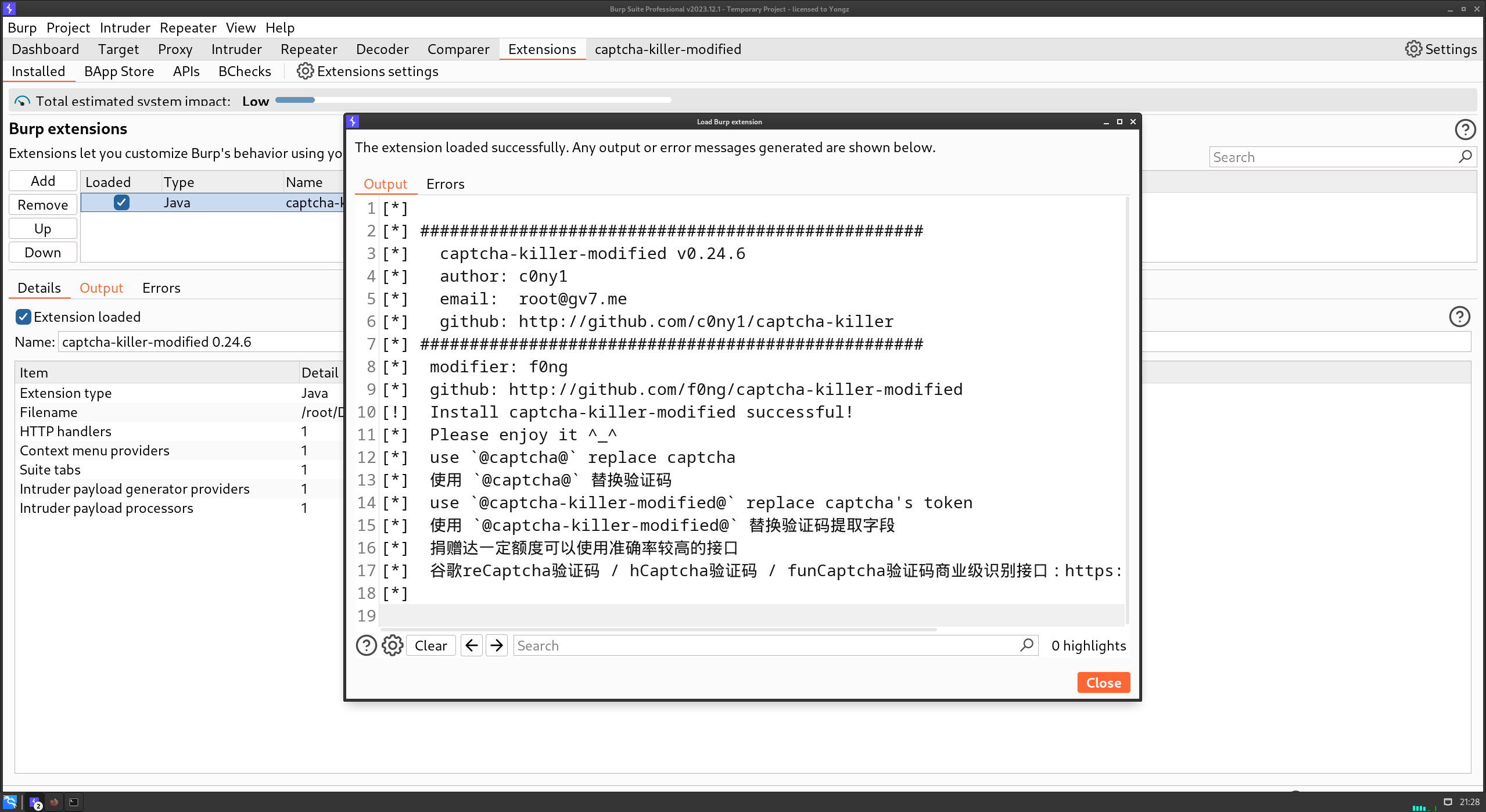This screenshot has width=1486, height=812.
Task: Open the Burp menu
Action: pos(22,28)
